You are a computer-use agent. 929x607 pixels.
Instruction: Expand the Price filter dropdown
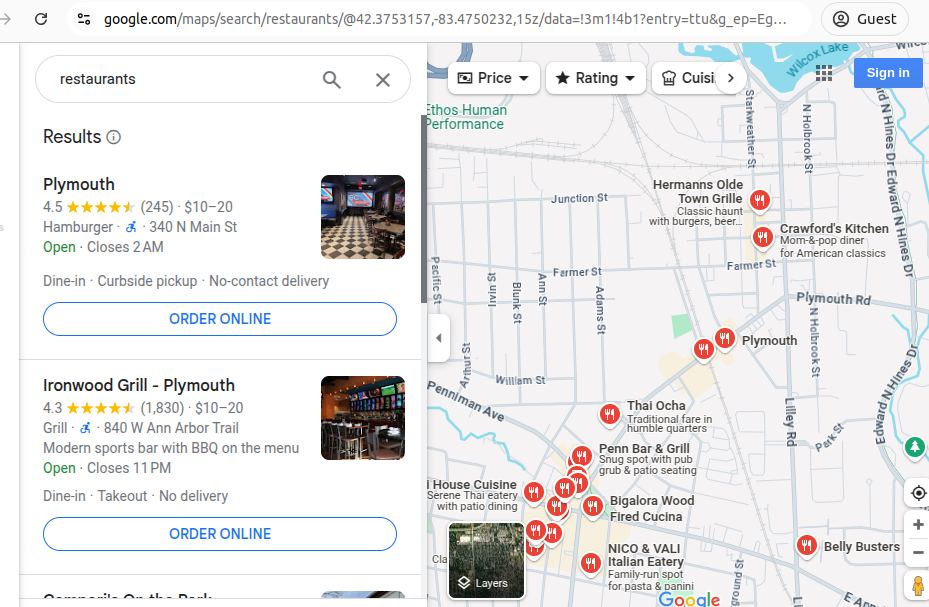pyautogui.click(x=494, y=78)
